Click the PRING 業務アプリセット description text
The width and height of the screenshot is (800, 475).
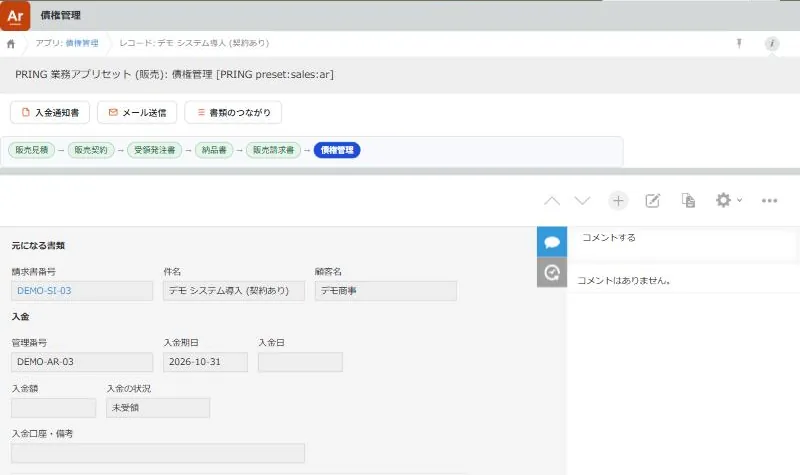point(174,74)
